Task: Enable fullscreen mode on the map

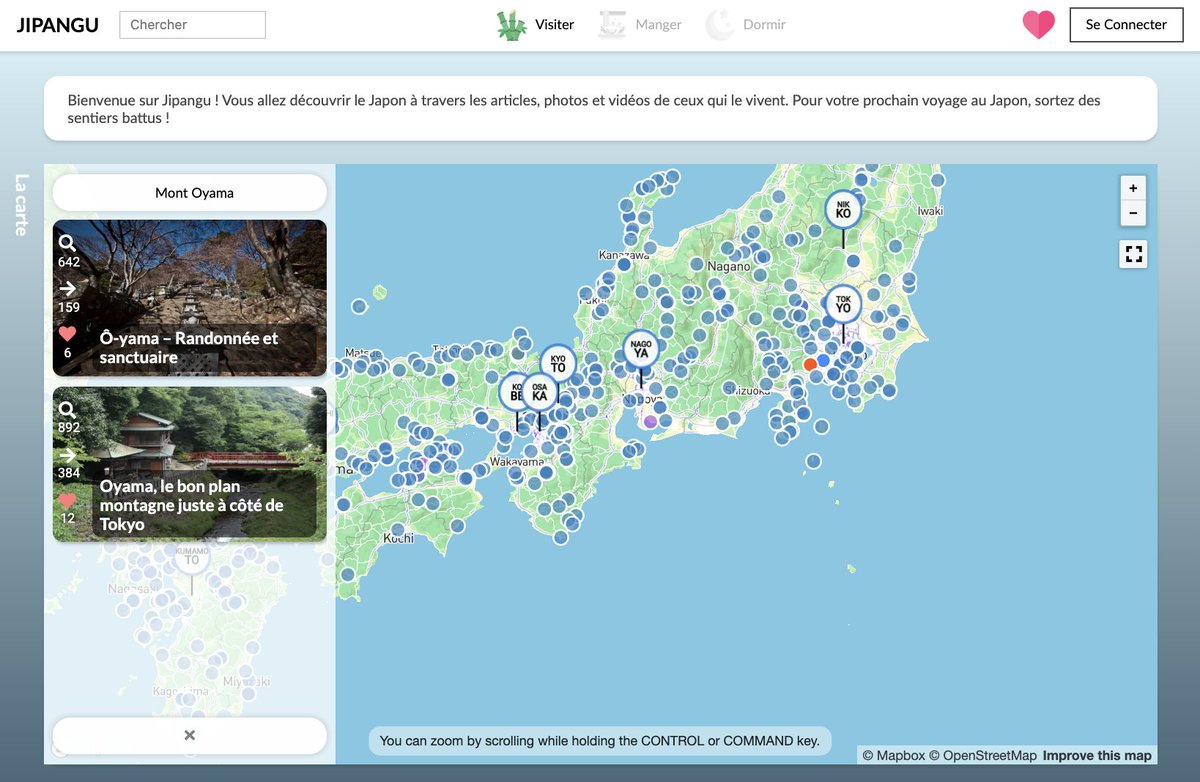Action: click(1133, 254)
